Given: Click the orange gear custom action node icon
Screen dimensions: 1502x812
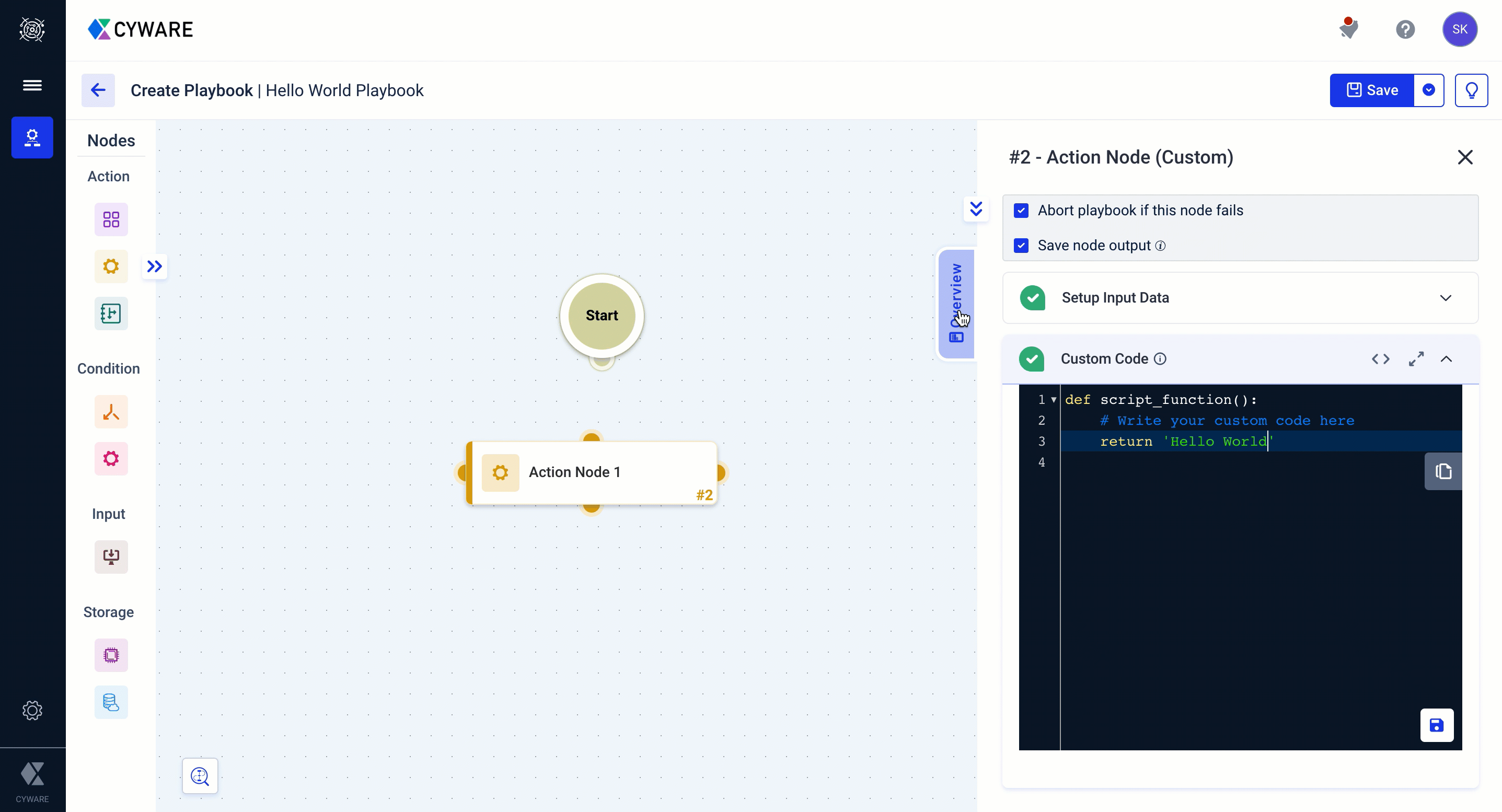Looking at the screenshot, I should (111, 266).
